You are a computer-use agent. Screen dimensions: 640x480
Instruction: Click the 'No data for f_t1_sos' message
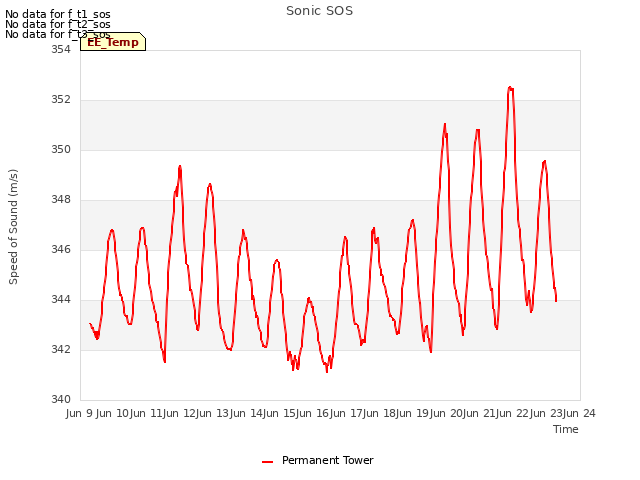[58, 14]
